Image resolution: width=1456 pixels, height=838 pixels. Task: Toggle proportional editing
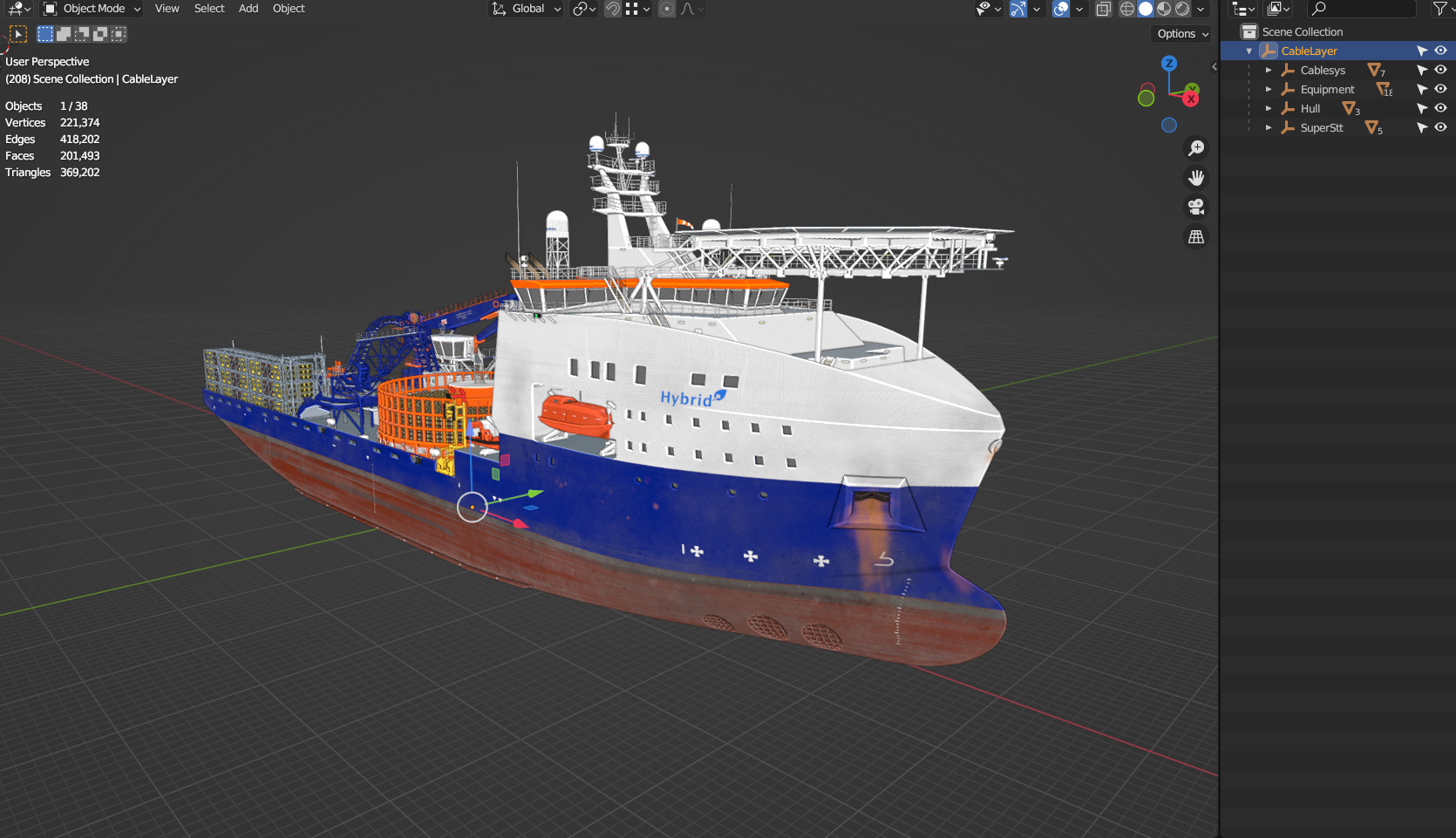667,9
